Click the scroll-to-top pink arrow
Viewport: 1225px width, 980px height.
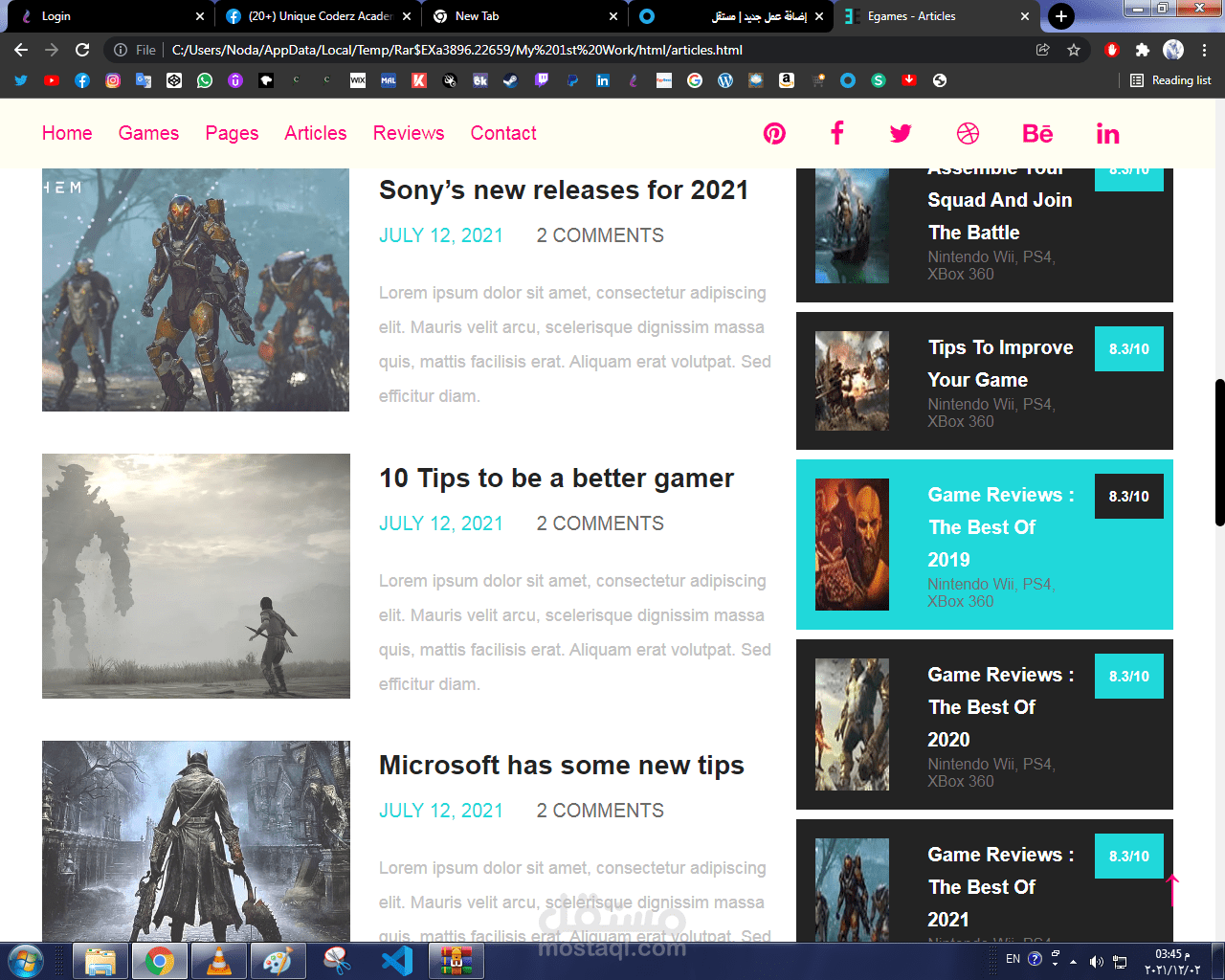(x=1173, y=890)
